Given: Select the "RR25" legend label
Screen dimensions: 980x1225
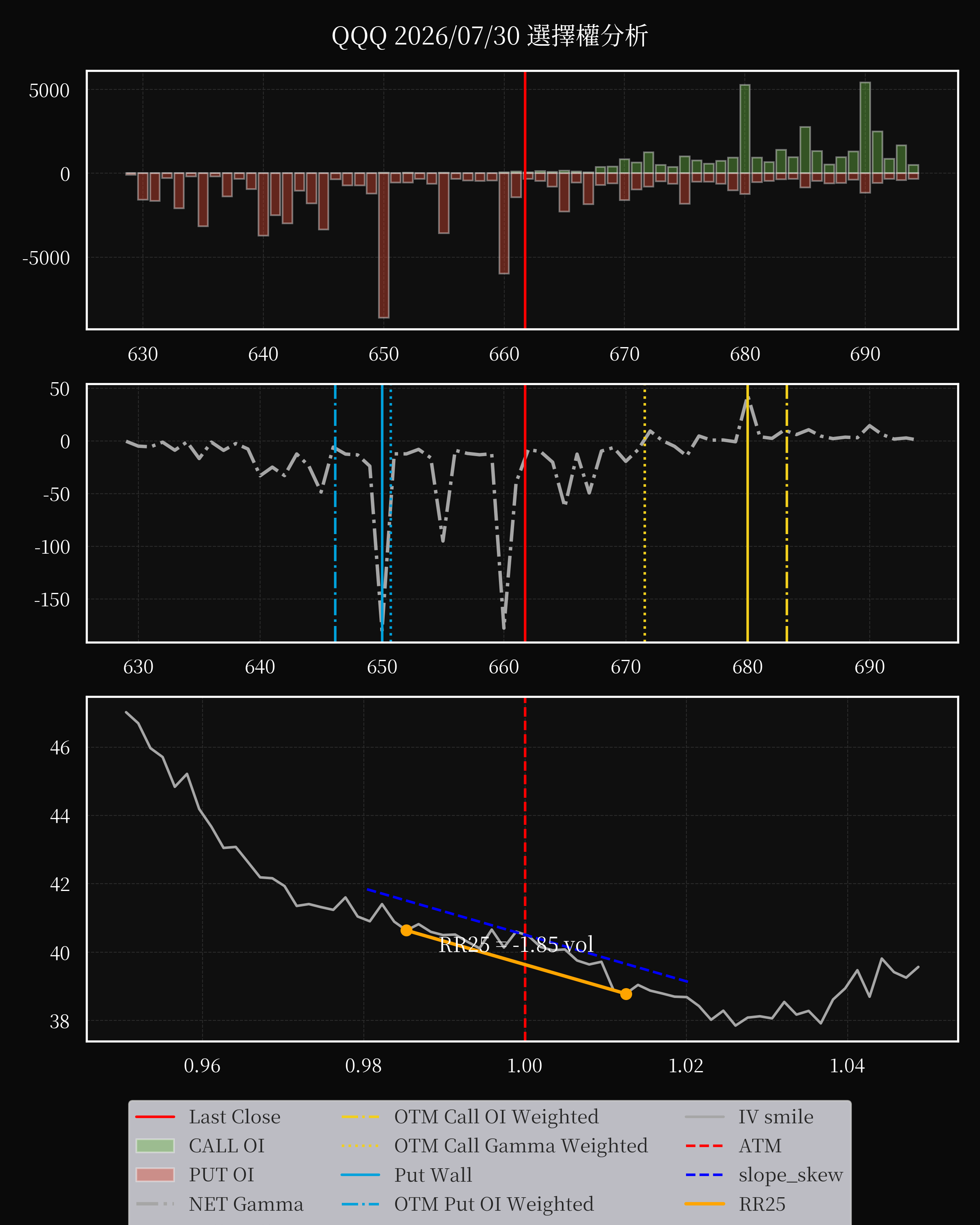Looking at the screenshot, I should coord(762,1203).
